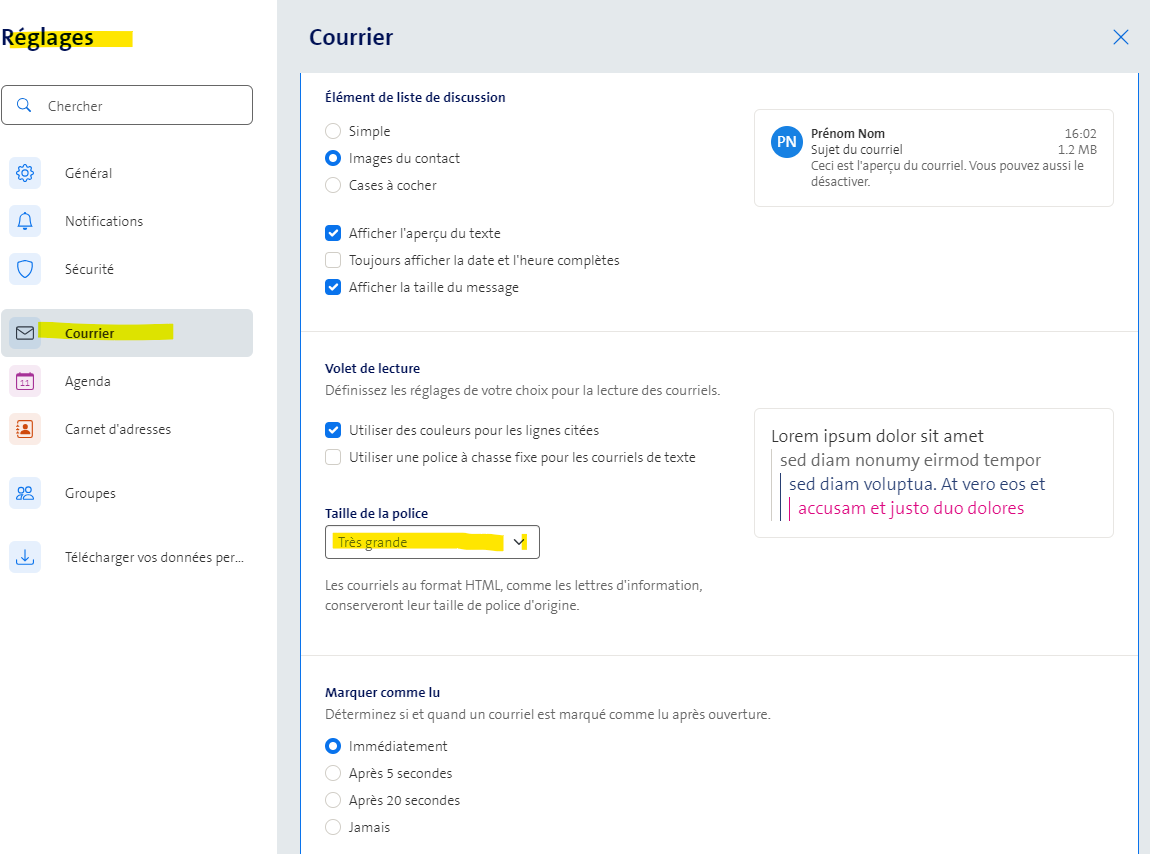Open the Taille de la police dropdown
Viewport: 1150px width, 854px height.
432,542
